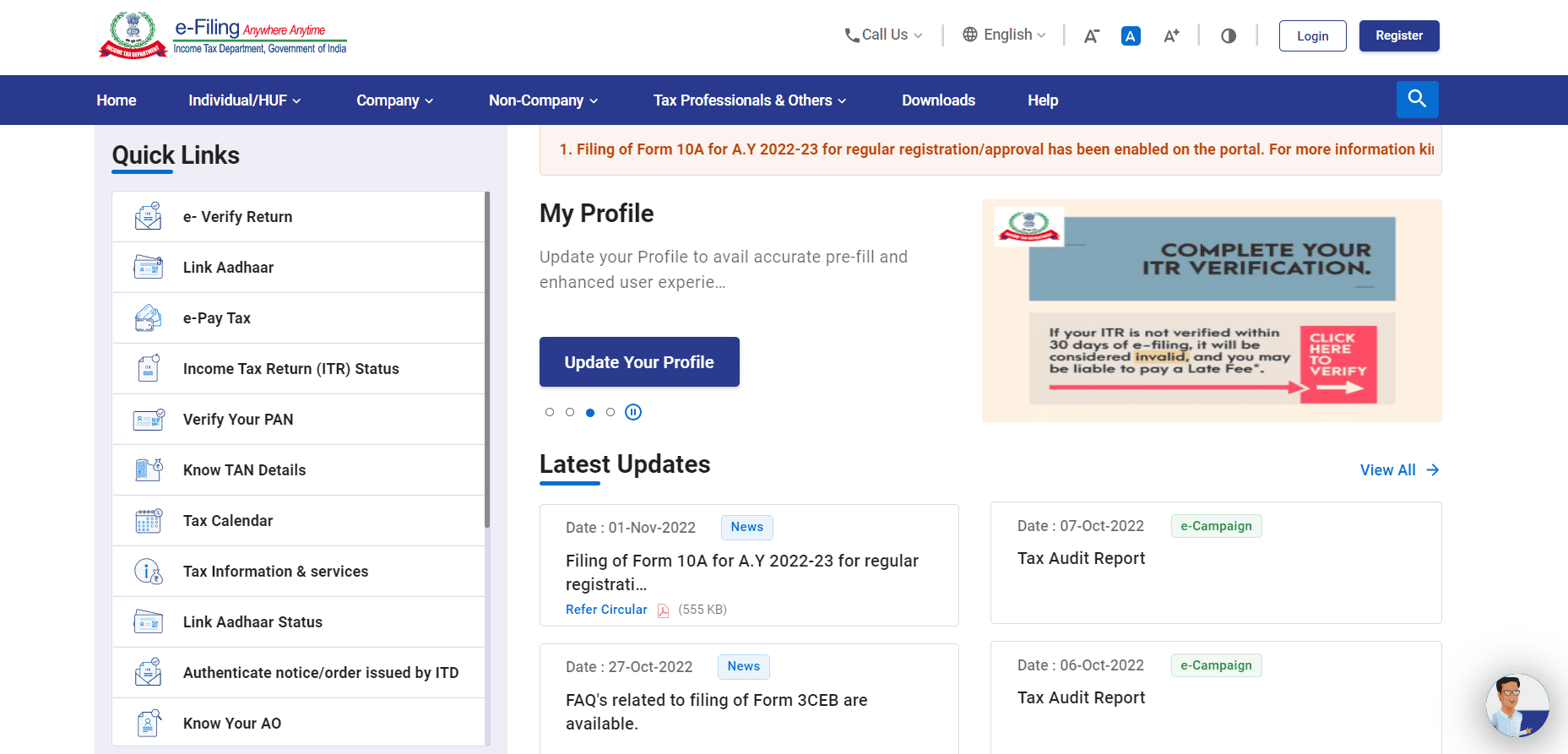Click the e-Pay Tax wallet icon
This screenshot has height=754, width=1568.
(148, 317)
